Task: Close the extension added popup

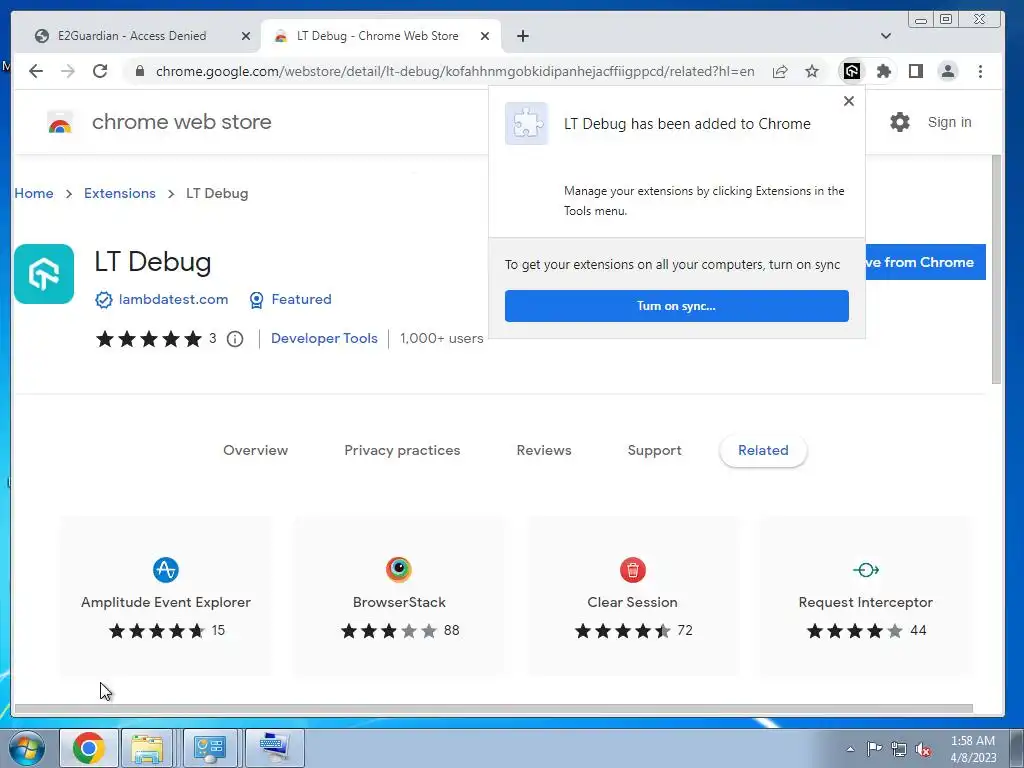Action: pos(848,101)
